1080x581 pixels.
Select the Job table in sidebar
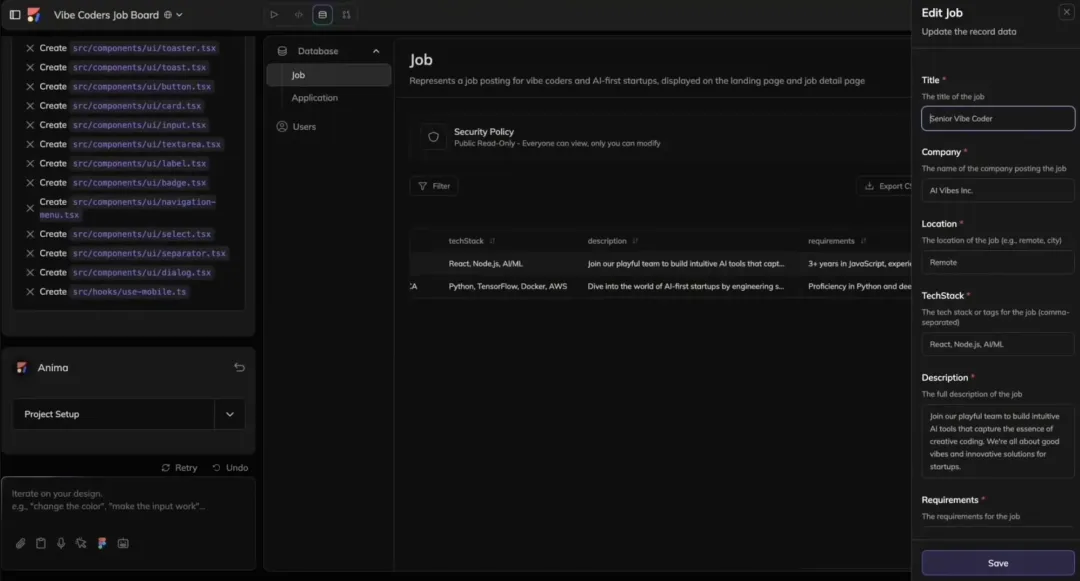(x=329, y=75)
